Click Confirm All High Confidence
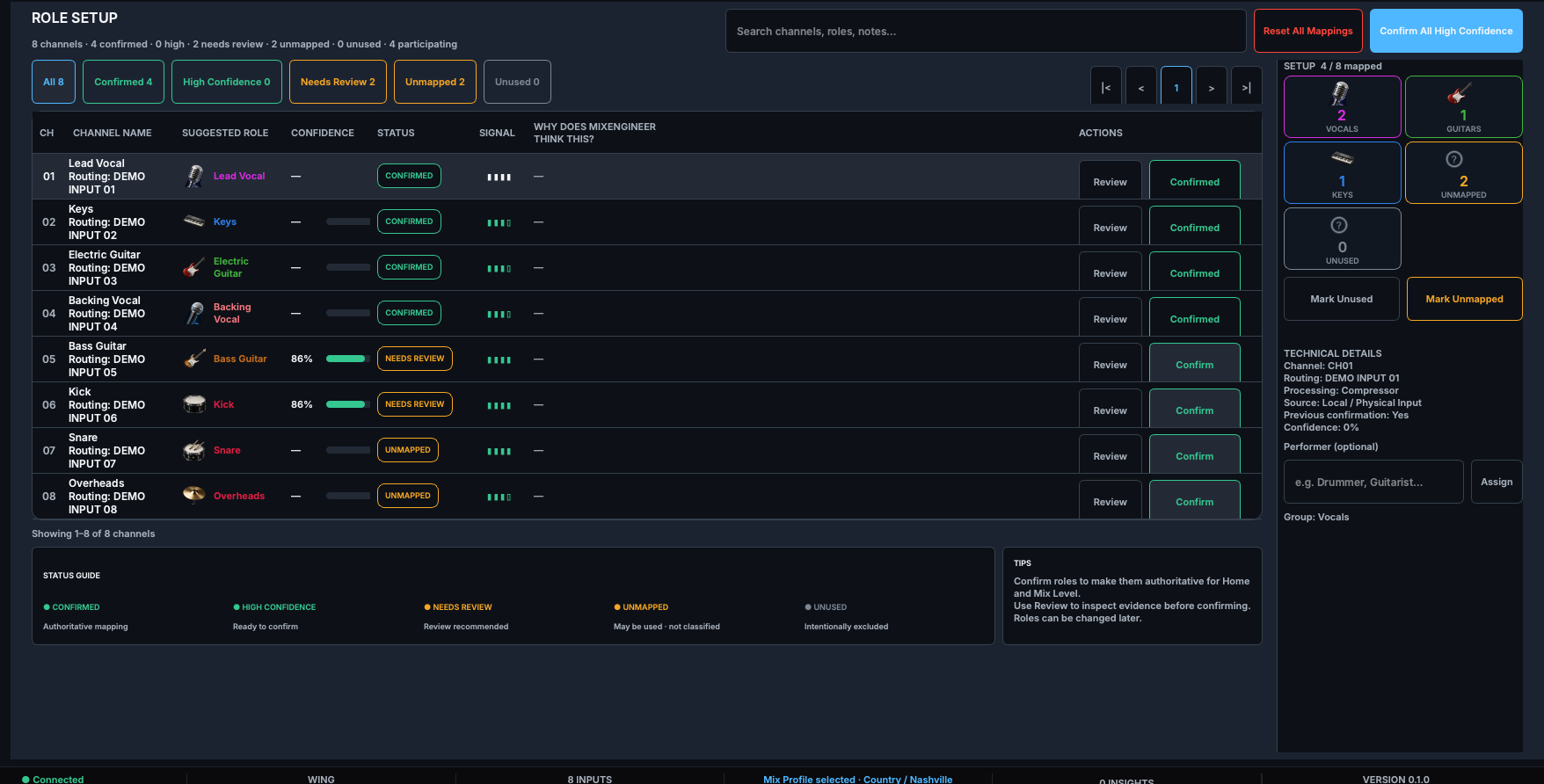This screenshot has width=1544, height=784. [1446, 31]
